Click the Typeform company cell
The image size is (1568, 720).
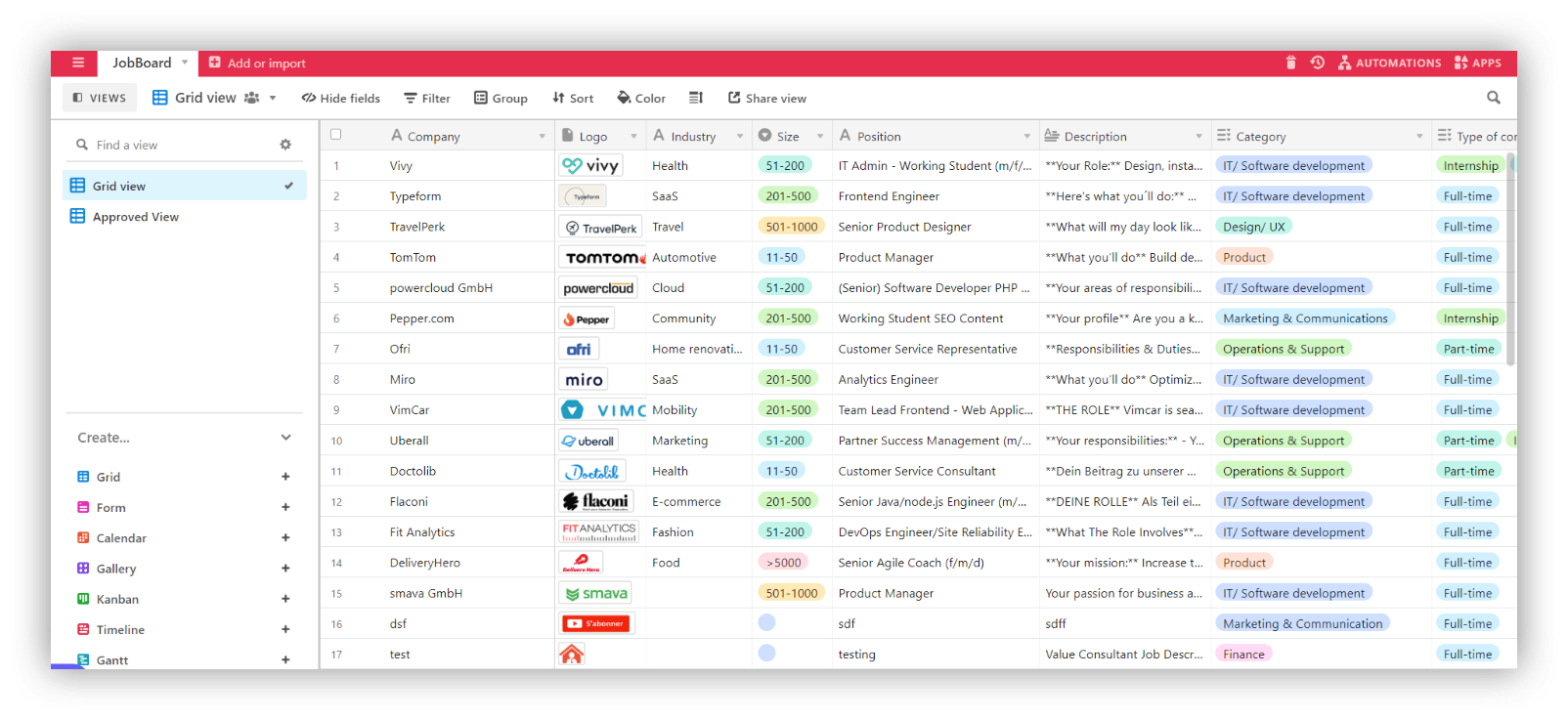tap(437, 196)
